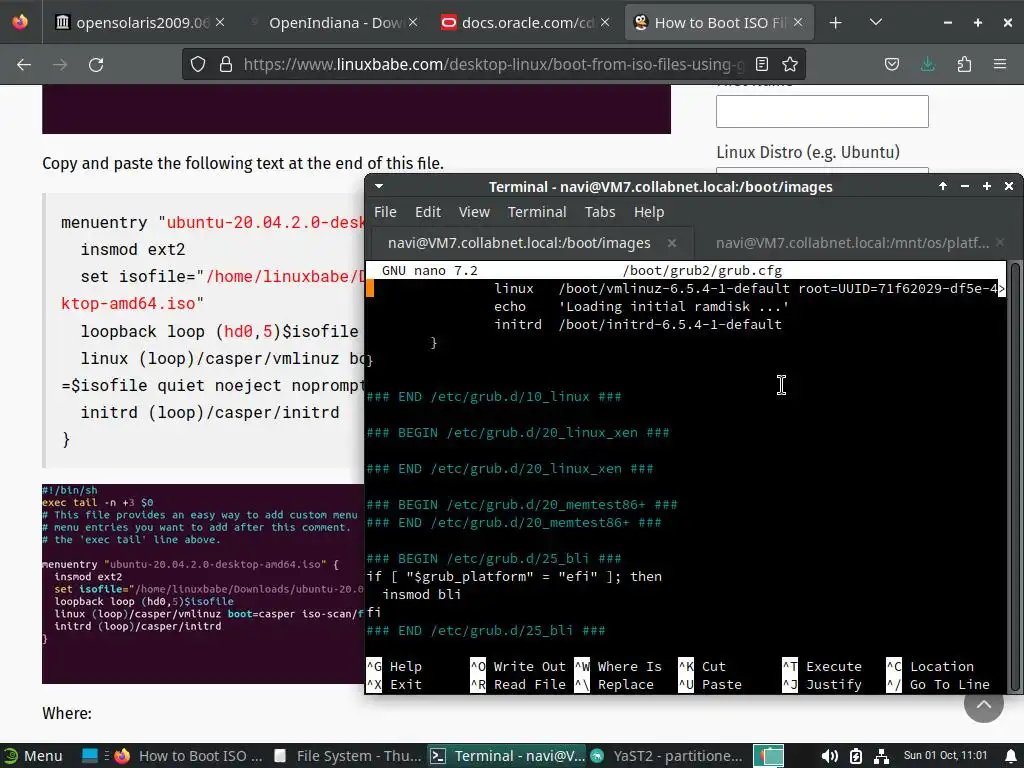
Task: Click '### BEGIN /etc/grub.d/20_linux_xen ###' line
Action: 518,432
